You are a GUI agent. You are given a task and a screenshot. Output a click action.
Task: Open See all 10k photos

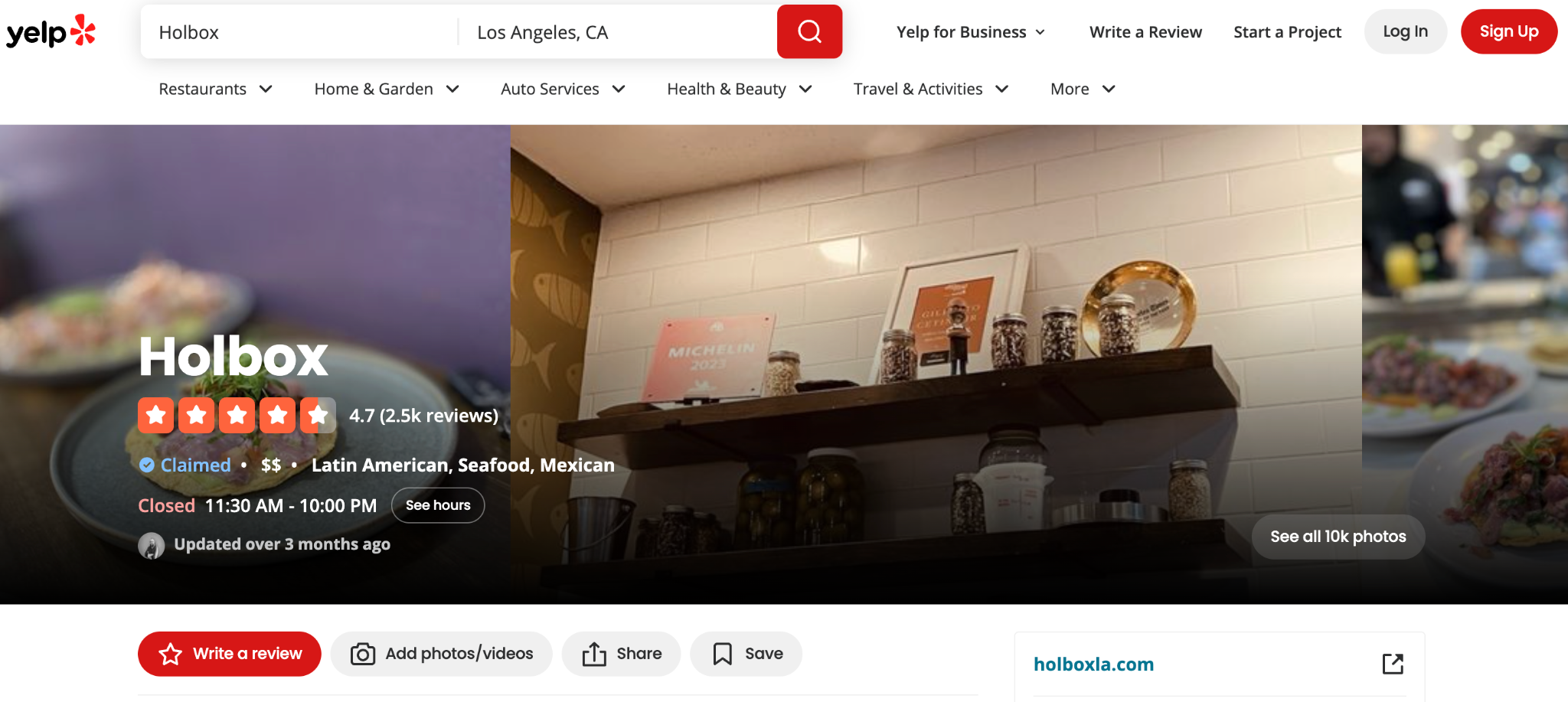click(x=1338, y=537)
